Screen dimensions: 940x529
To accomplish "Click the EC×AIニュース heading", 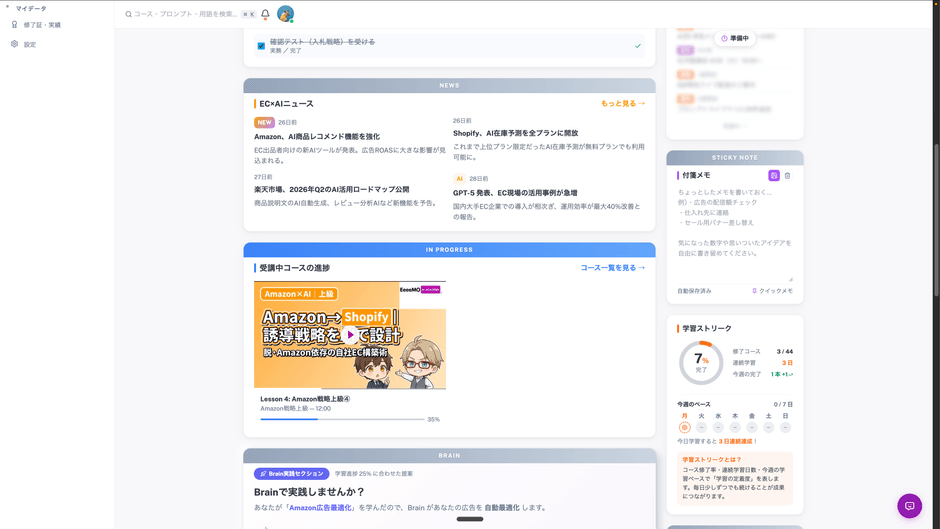I will [286, 104].
